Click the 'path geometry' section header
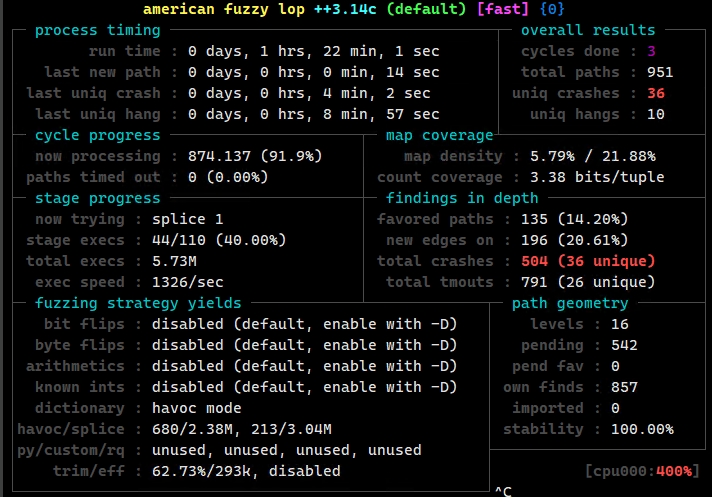 pyautogui.click(x=570, y=303)
